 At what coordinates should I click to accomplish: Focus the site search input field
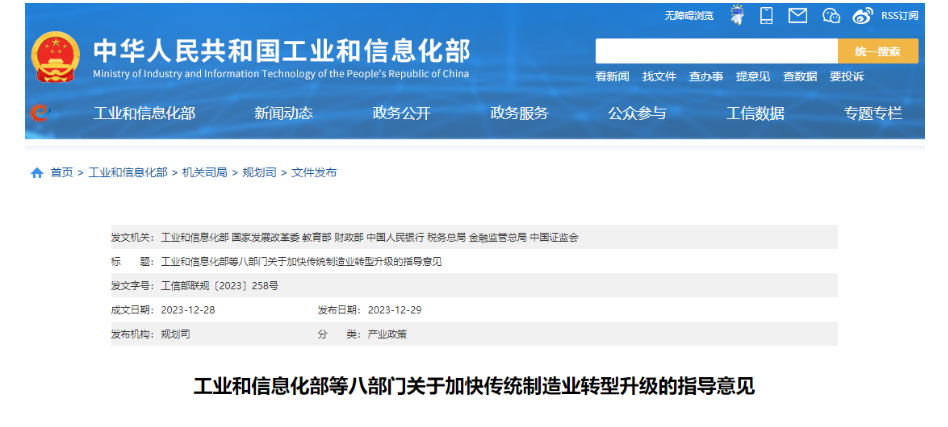coord(716,51)
